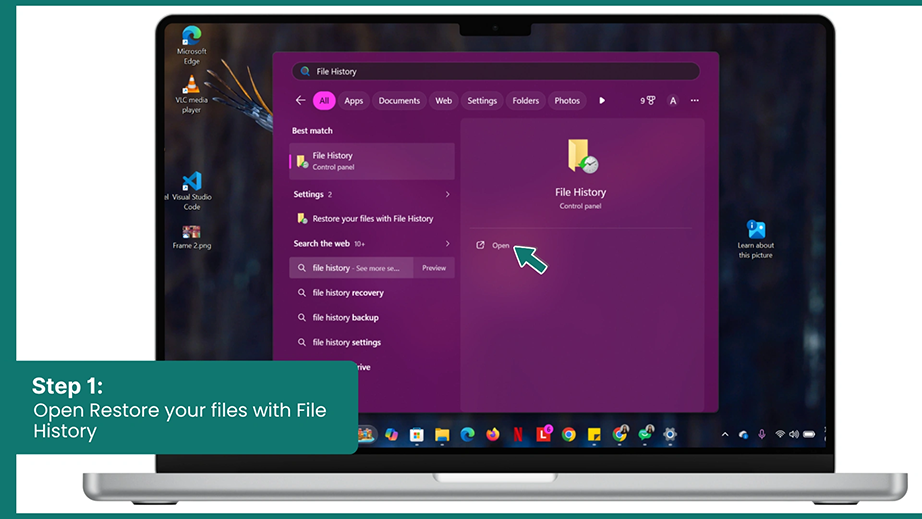Click the account avatar letter A
The height and width of the screenshot is (519, 922).
(673, 101)
